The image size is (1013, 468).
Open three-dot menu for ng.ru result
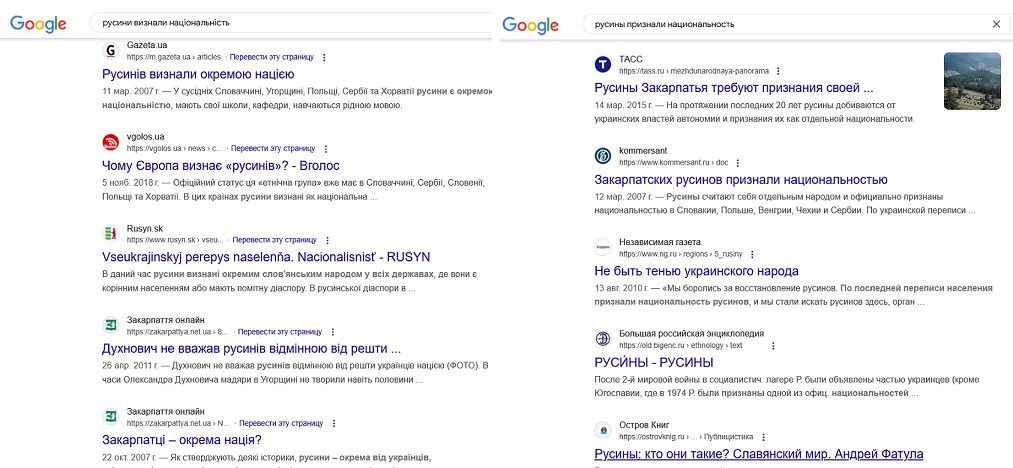tap(752, 255)
